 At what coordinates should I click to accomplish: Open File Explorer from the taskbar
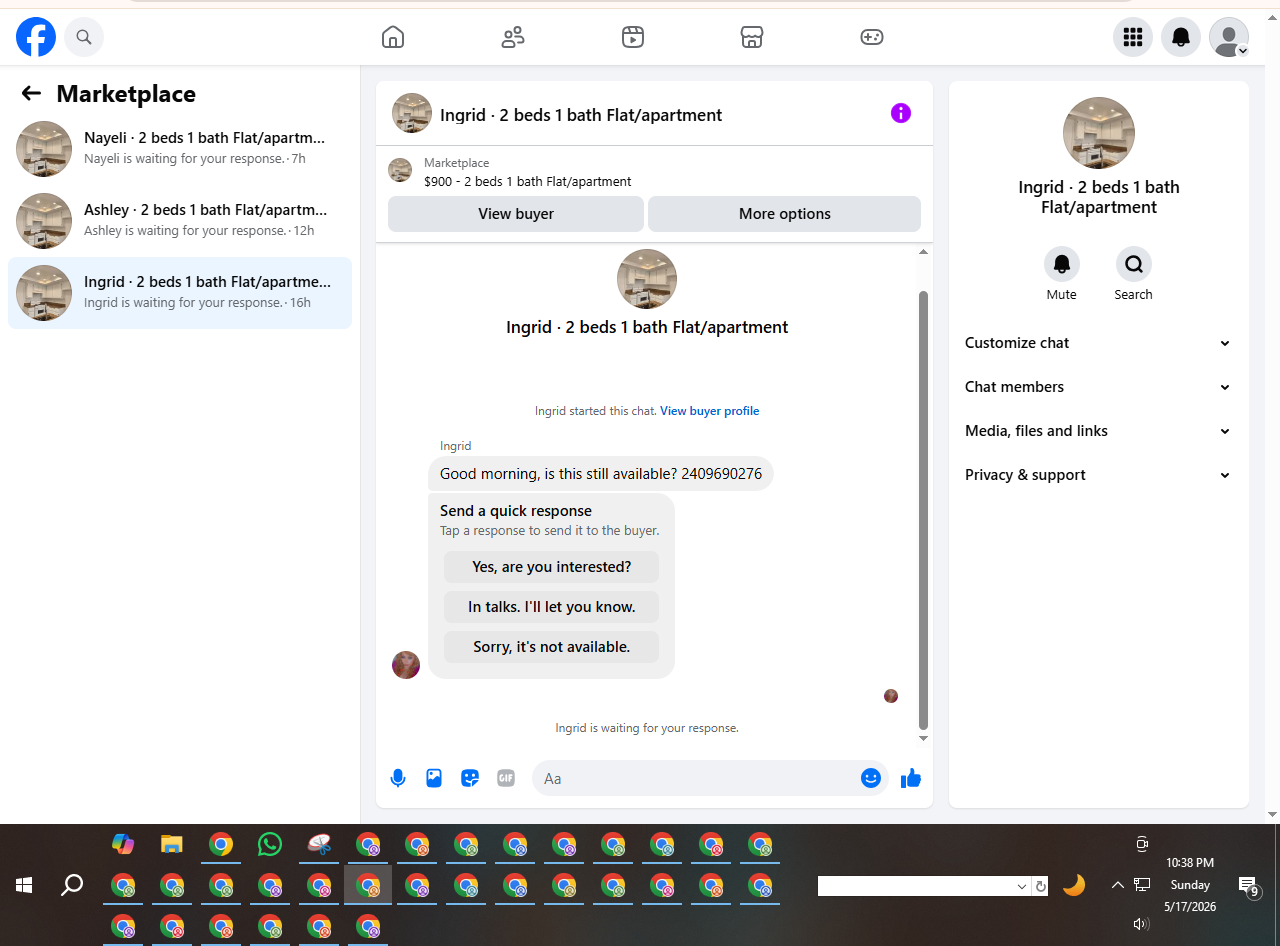click(172, 844)
